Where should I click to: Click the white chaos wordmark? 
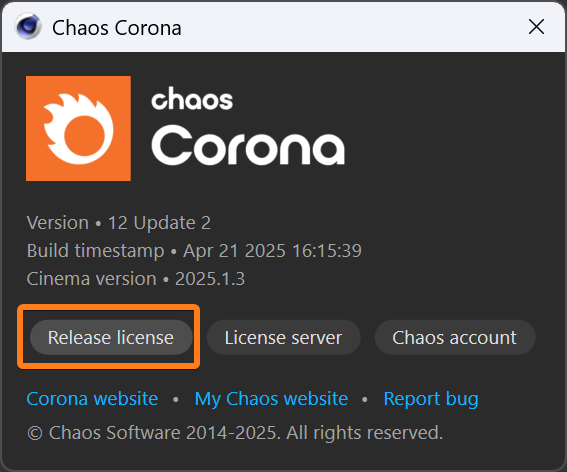click(192, 98)
